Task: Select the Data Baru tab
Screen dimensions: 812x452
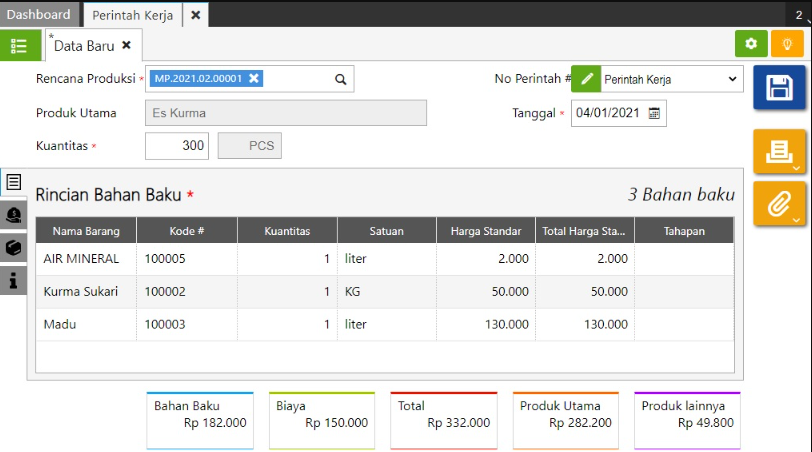Action: [84, 45]
